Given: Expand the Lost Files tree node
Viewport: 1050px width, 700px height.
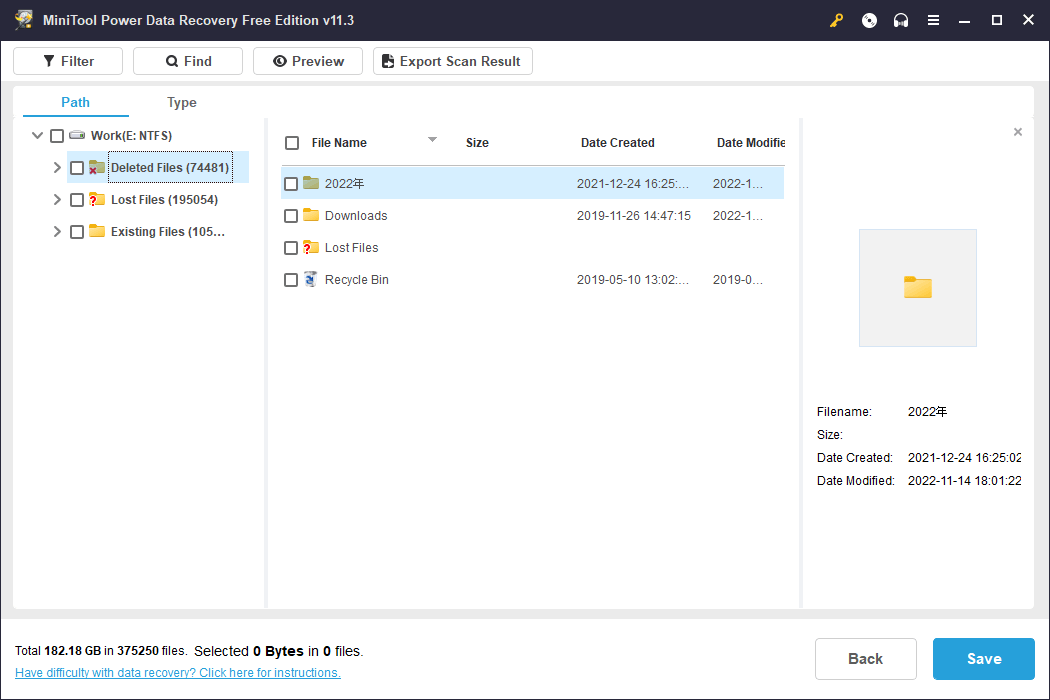Looking at the screenshot, I should pyautogui.click(x=57, y=199).
